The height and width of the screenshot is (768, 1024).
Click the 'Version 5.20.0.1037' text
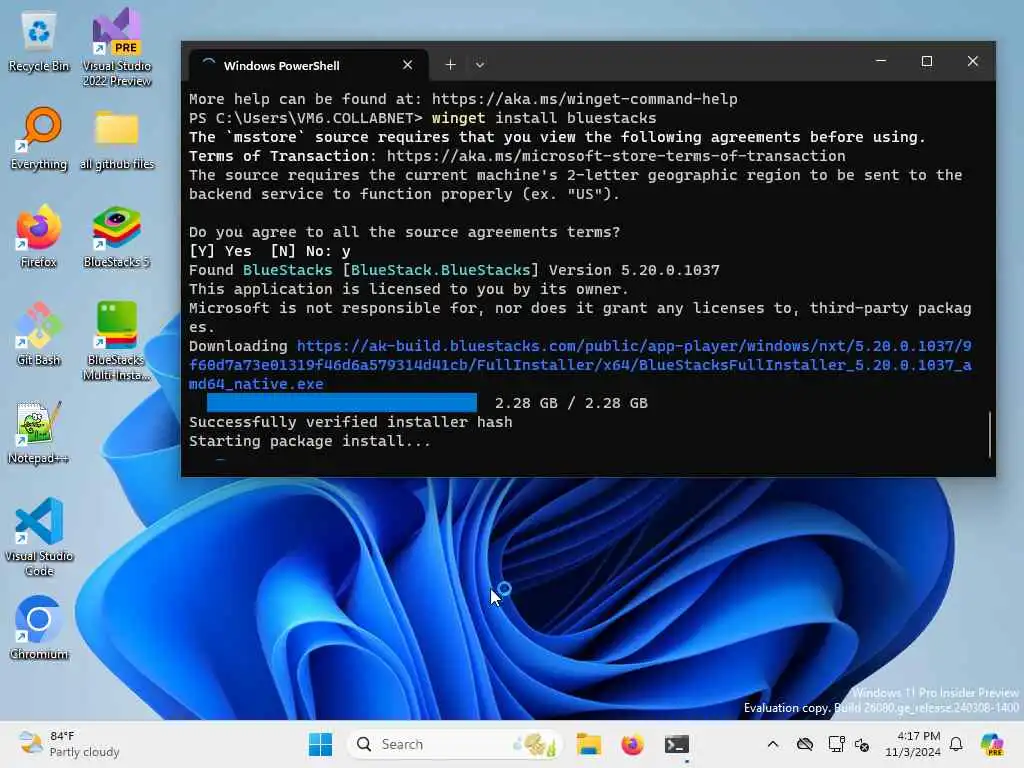click(634, 270)
